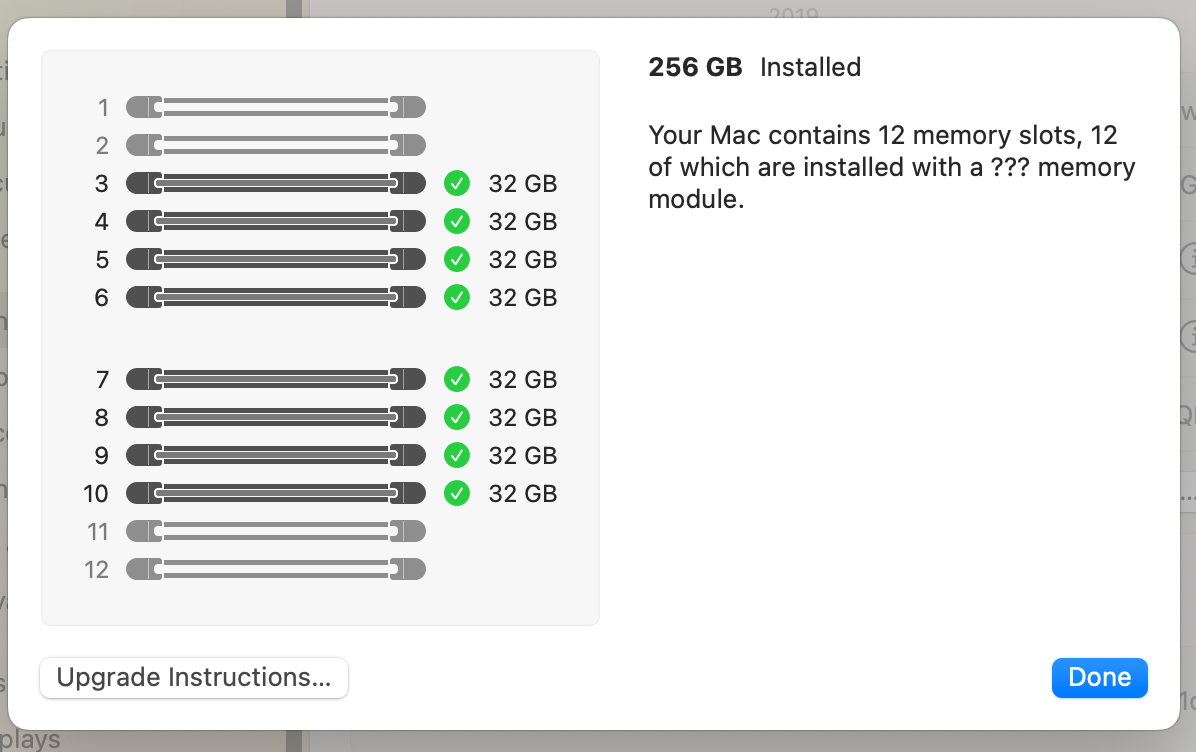
Task: Click the green checkmark for slot 3
Action: pyautogui.click(x=457, y=183)
